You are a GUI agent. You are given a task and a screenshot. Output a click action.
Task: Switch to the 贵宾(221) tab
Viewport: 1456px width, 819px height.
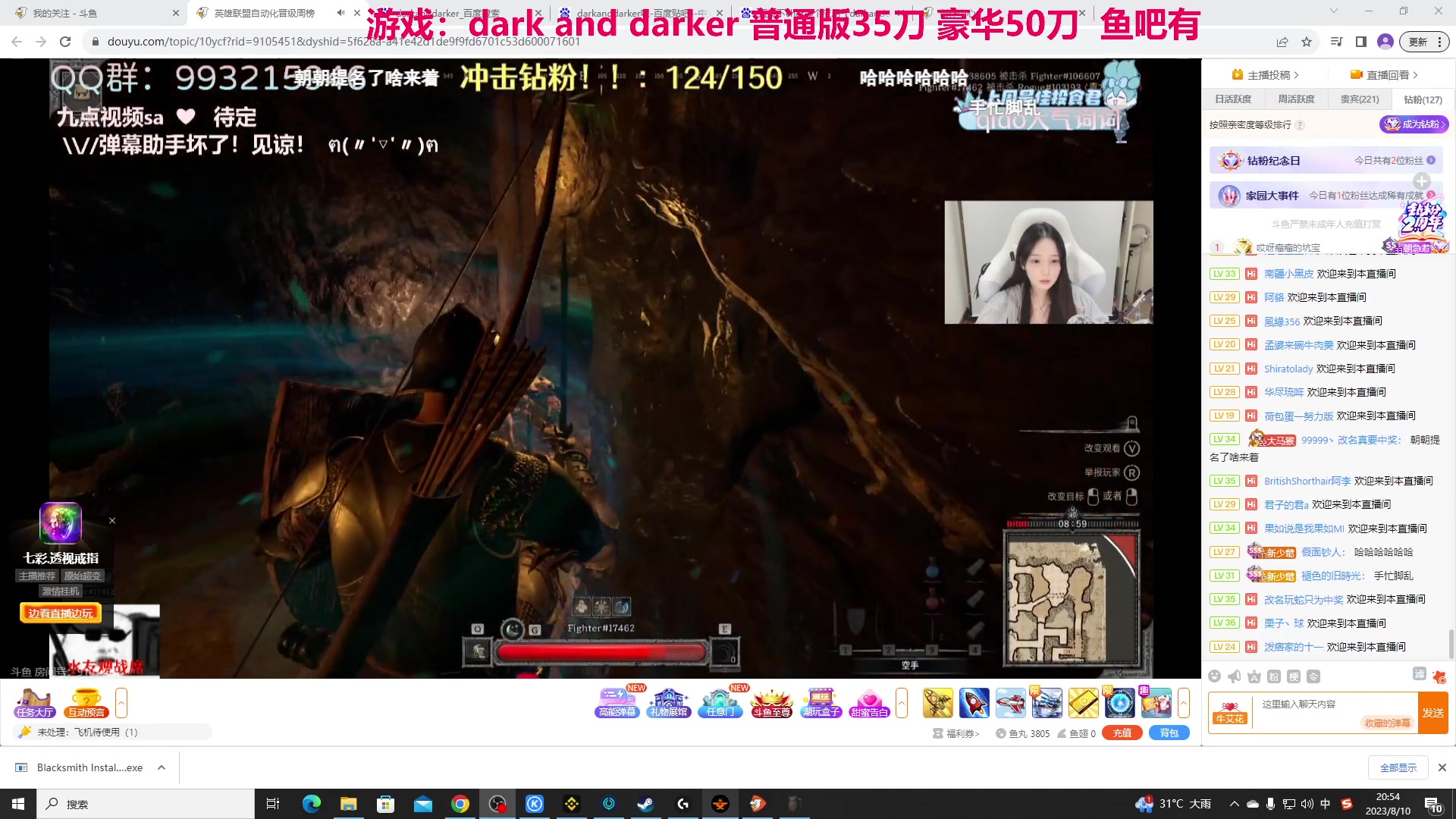point(1360,99)
